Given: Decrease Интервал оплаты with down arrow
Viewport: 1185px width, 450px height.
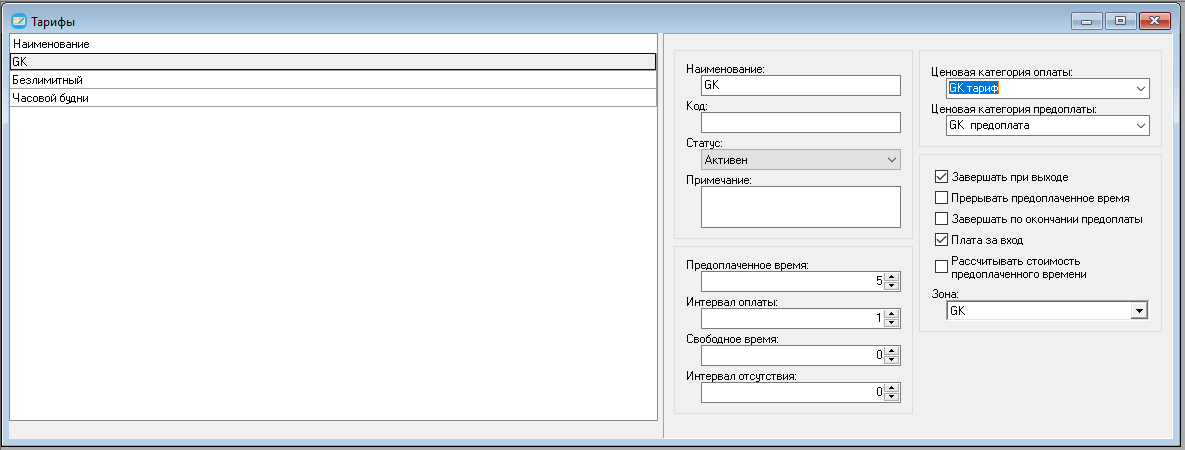Looking at the screenshot, I should [x=892, y=323].
